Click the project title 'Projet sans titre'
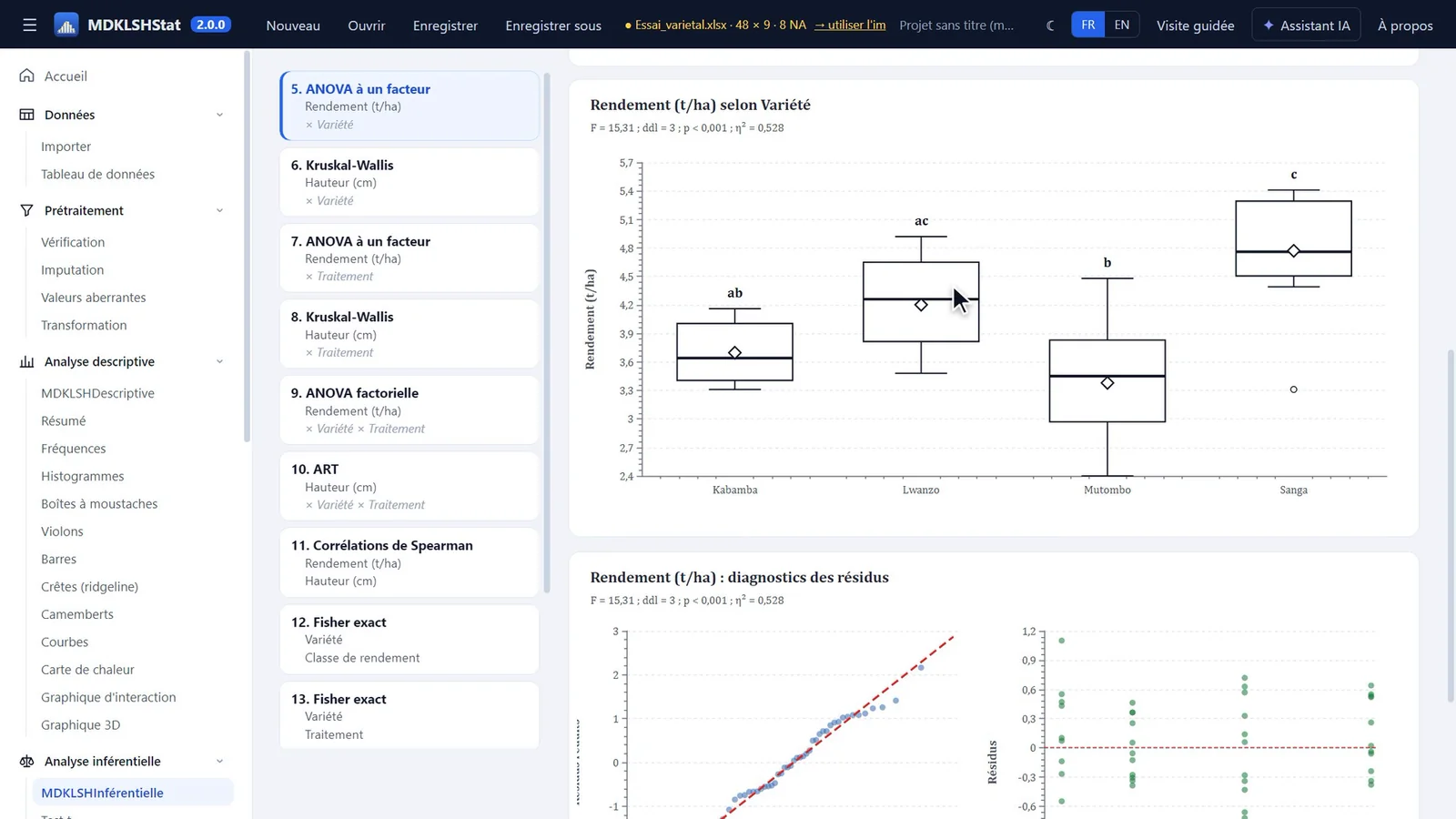Screen dimensions: 1456x819 click(x=956, y=25)
